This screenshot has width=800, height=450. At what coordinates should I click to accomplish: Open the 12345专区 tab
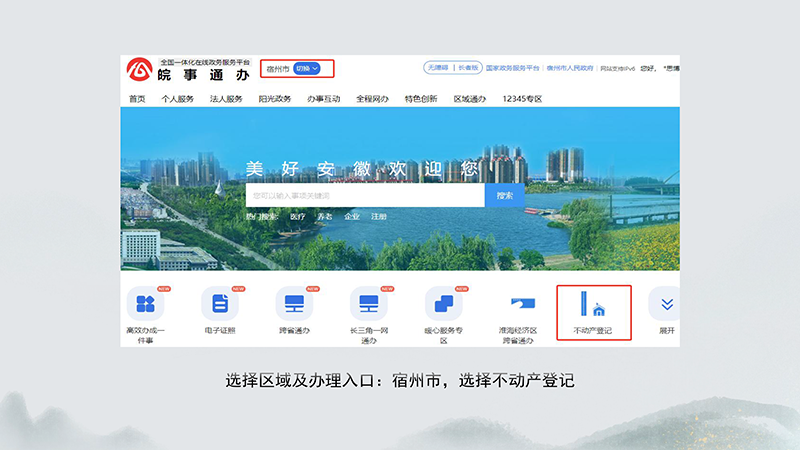pos(522,99)
